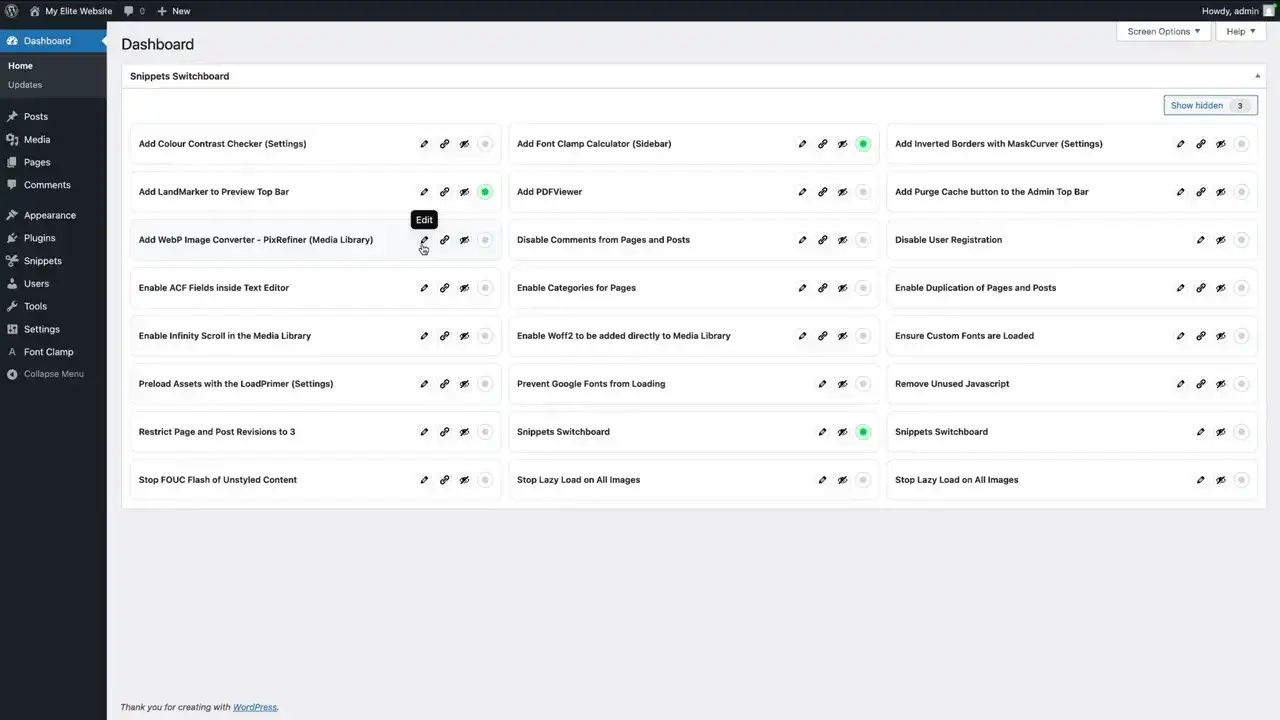Open Snippets in the sidebar menu

43,261
